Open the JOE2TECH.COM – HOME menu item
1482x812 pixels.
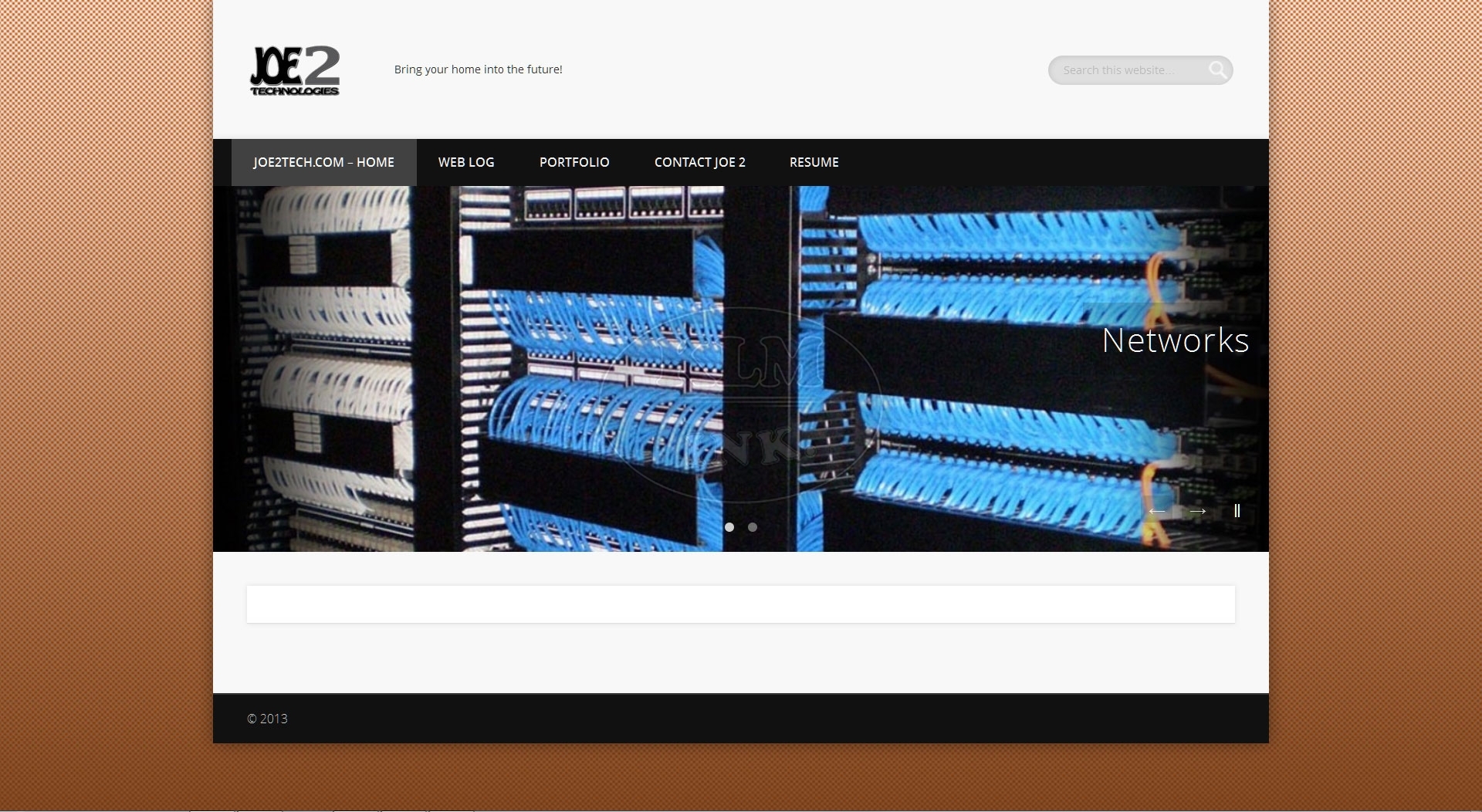[x=323, y=162]
